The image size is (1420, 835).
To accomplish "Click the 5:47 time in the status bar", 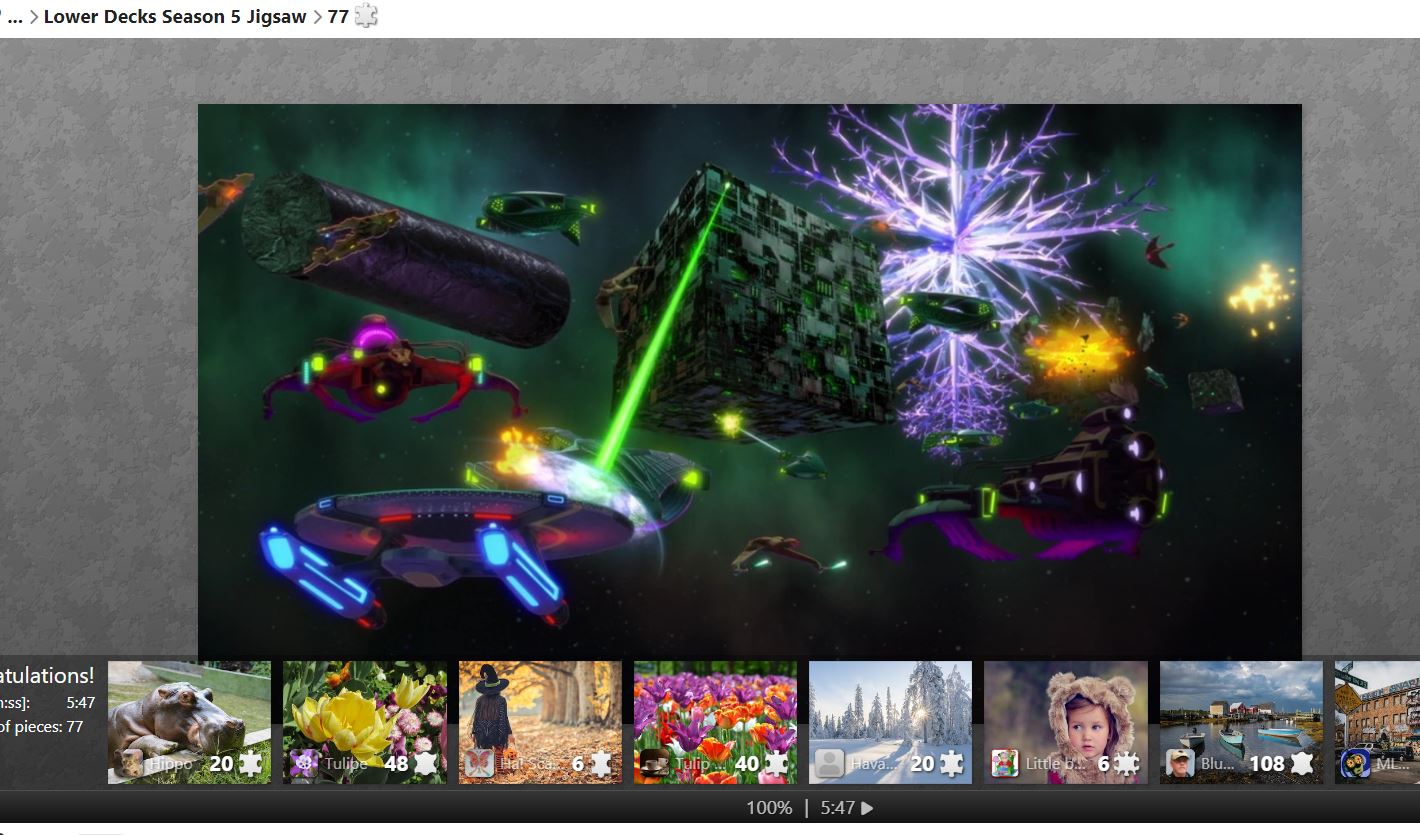I will click(x=838, y=808).
